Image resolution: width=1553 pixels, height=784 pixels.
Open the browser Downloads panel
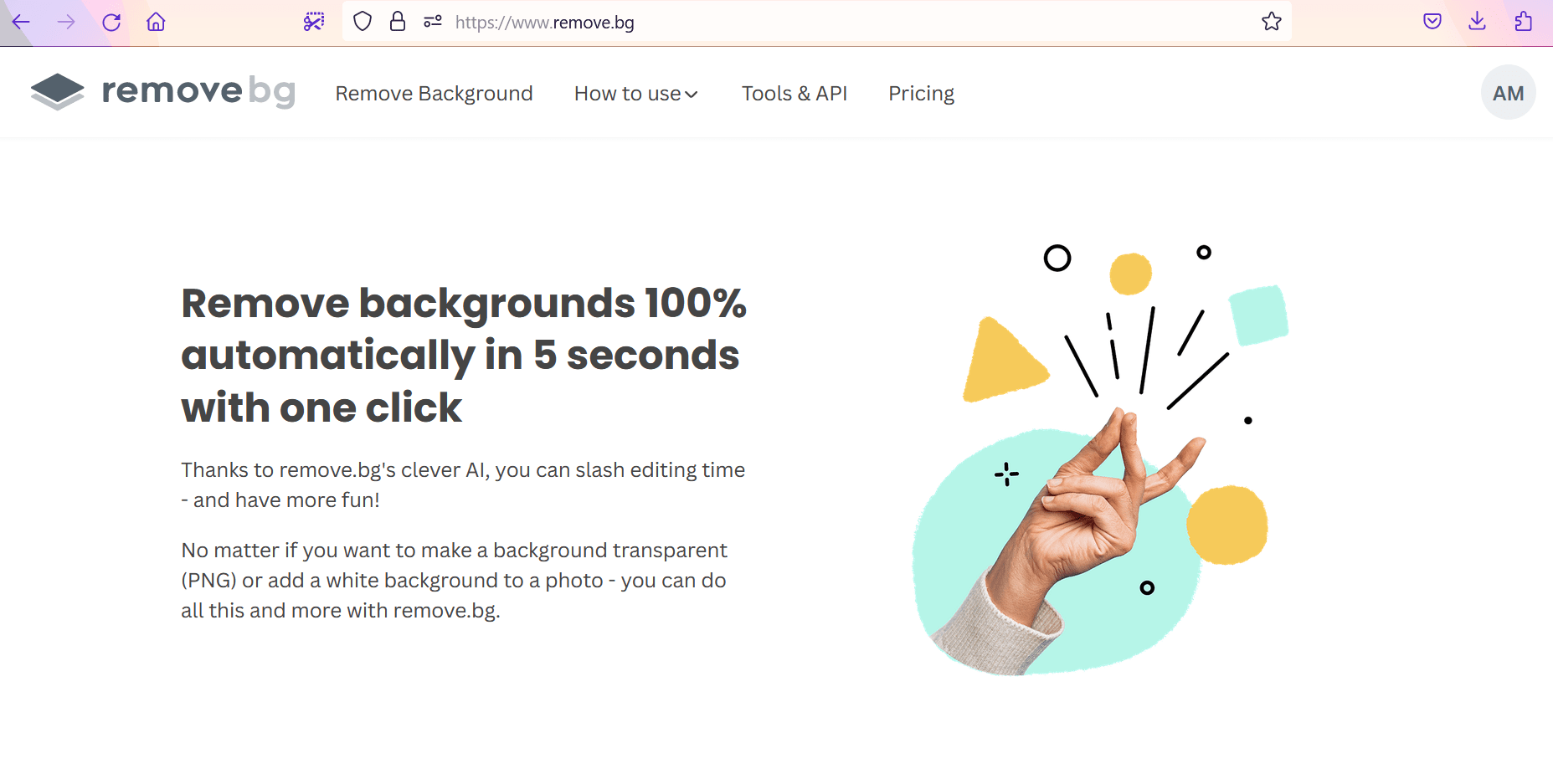(1477, 22)
